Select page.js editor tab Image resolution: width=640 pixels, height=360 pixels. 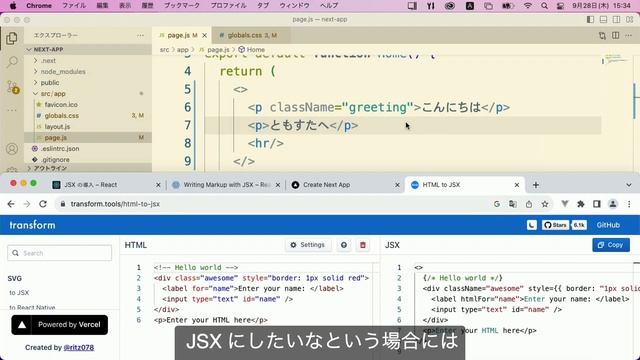click(182, 36)
